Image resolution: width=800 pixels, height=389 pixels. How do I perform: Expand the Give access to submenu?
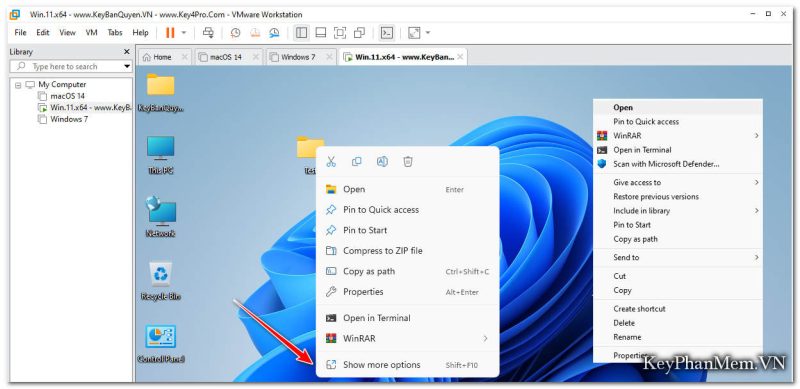pos(678,182)
